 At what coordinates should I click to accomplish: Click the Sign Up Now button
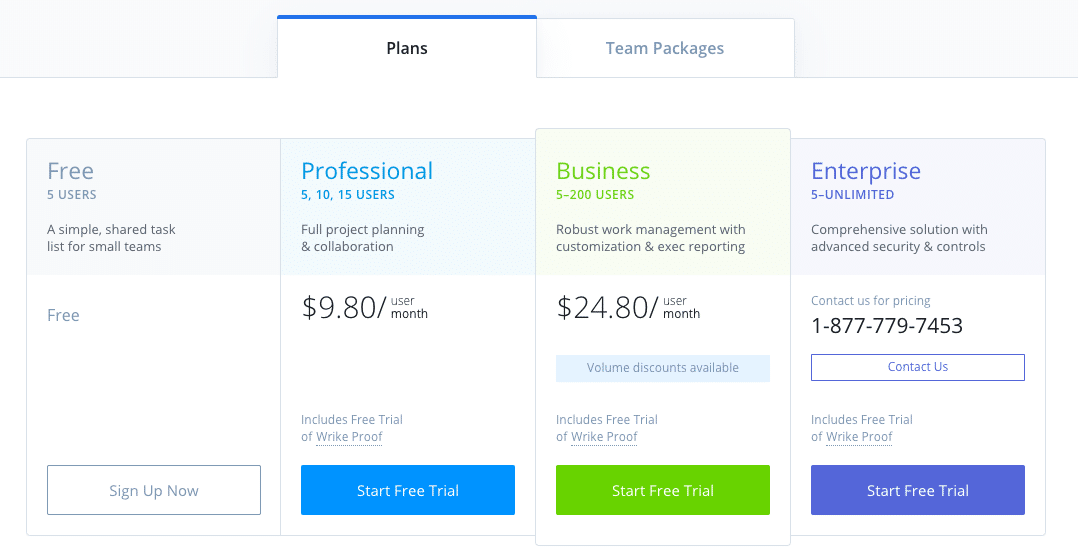click(x=154, y=490)
